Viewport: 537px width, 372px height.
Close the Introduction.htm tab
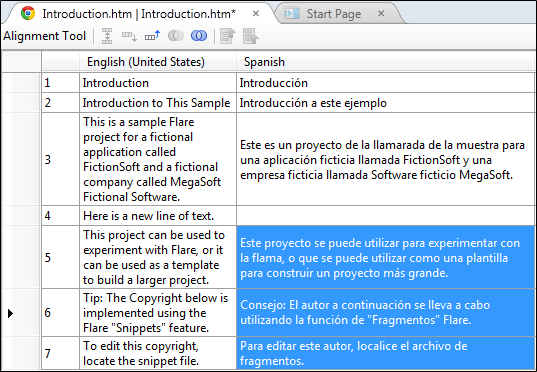[256, 14]
